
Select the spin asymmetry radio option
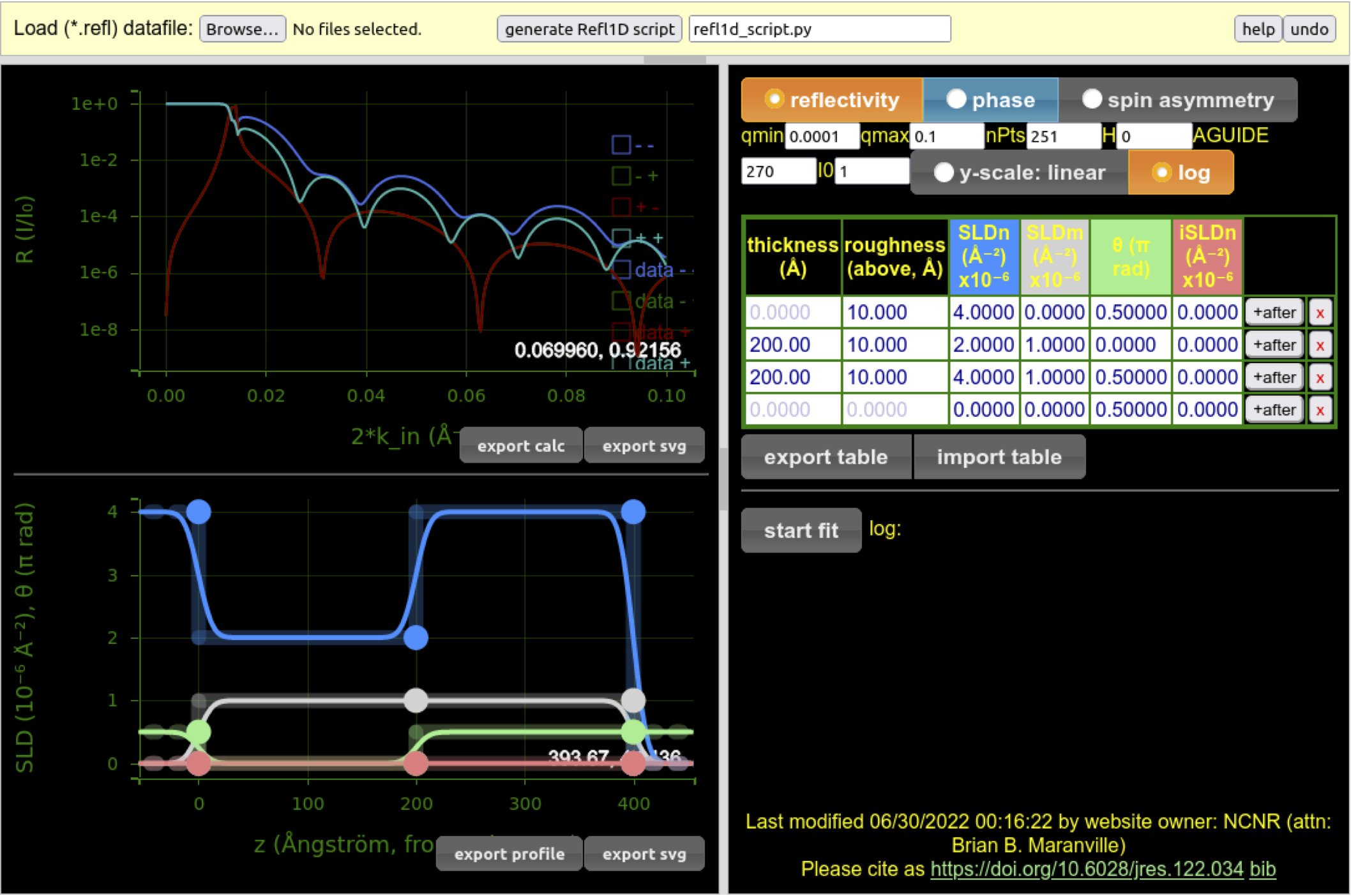click(1092, 100)
